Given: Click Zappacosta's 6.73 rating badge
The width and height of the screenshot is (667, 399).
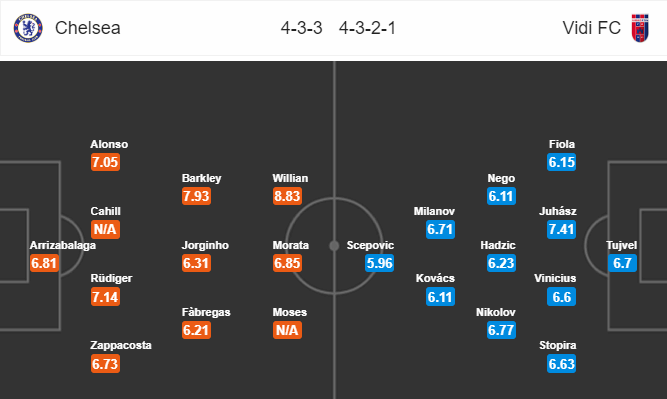Looking at the screenshot, I should pyautogui.click(x=105, y=364).
